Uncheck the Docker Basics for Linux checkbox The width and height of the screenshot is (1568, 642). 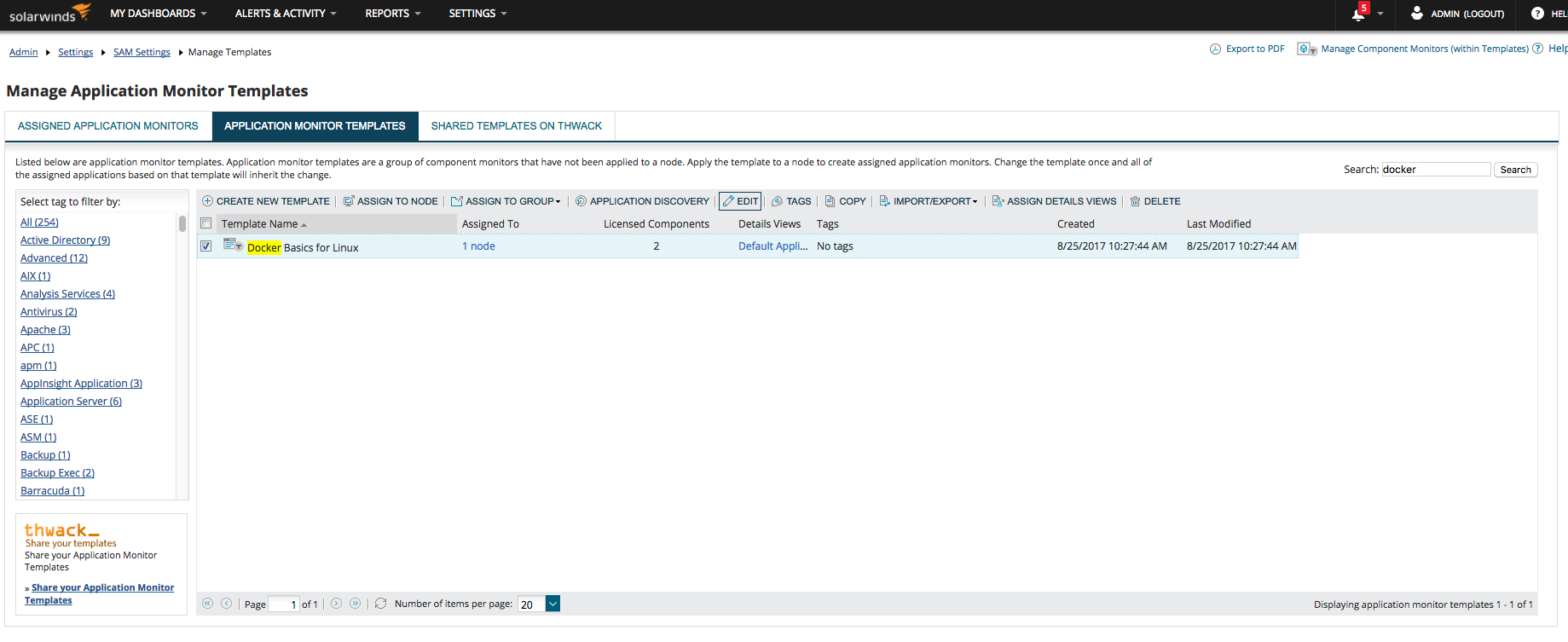click(x=205, y=246)
